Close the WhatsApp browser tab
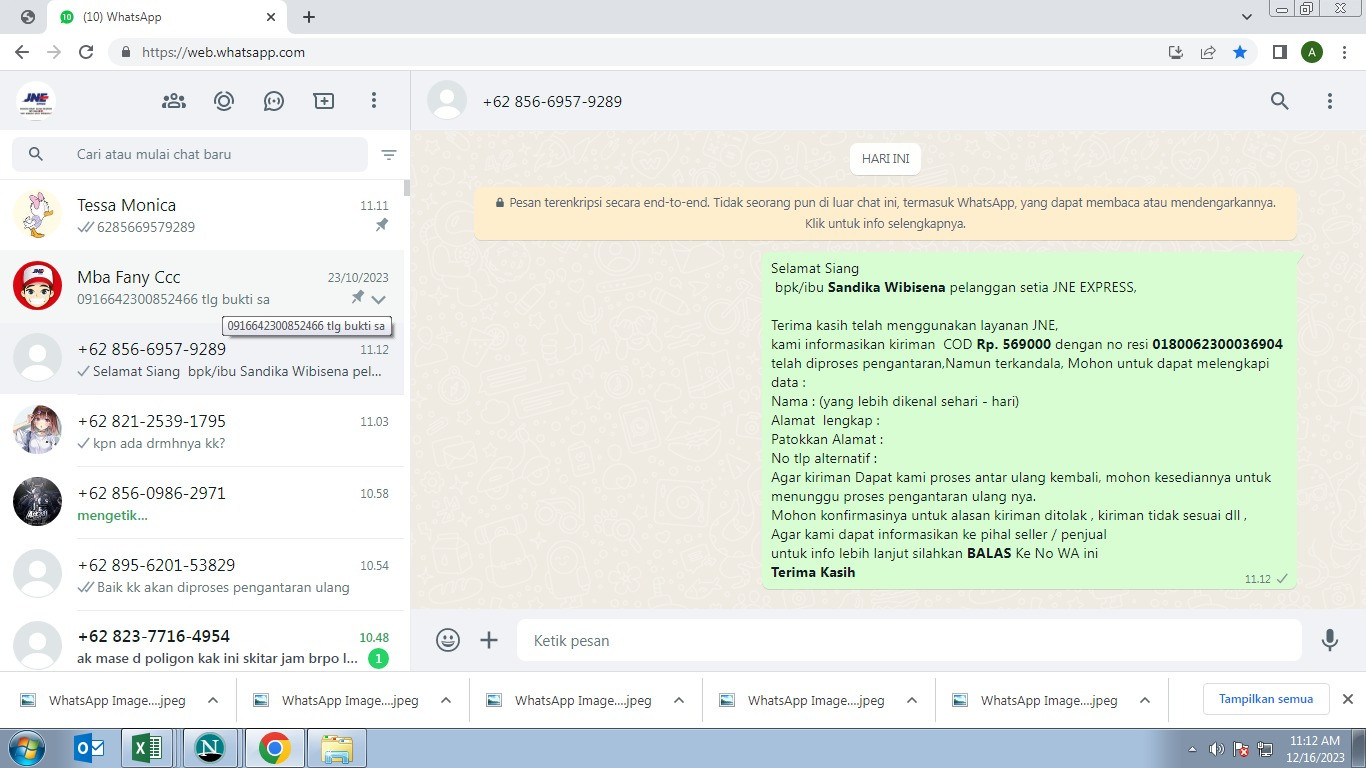1366x768 pixels. click(x=271, y=17)
